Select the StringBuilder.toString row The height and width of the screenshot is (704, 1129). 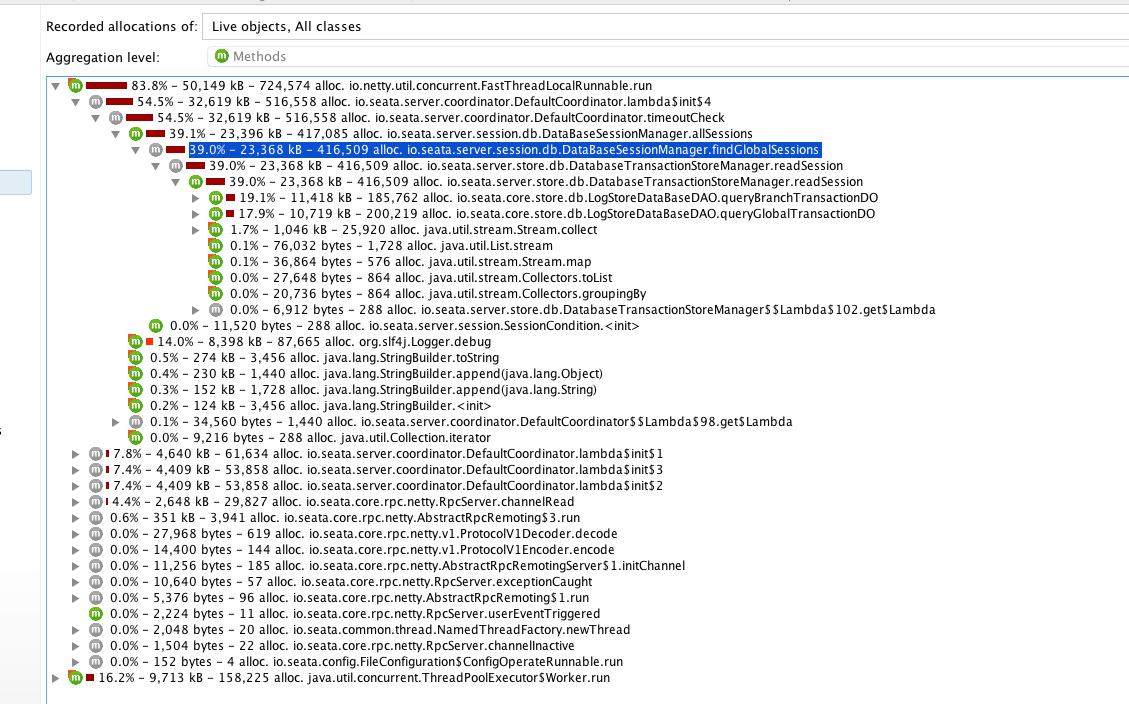[320, 358]
